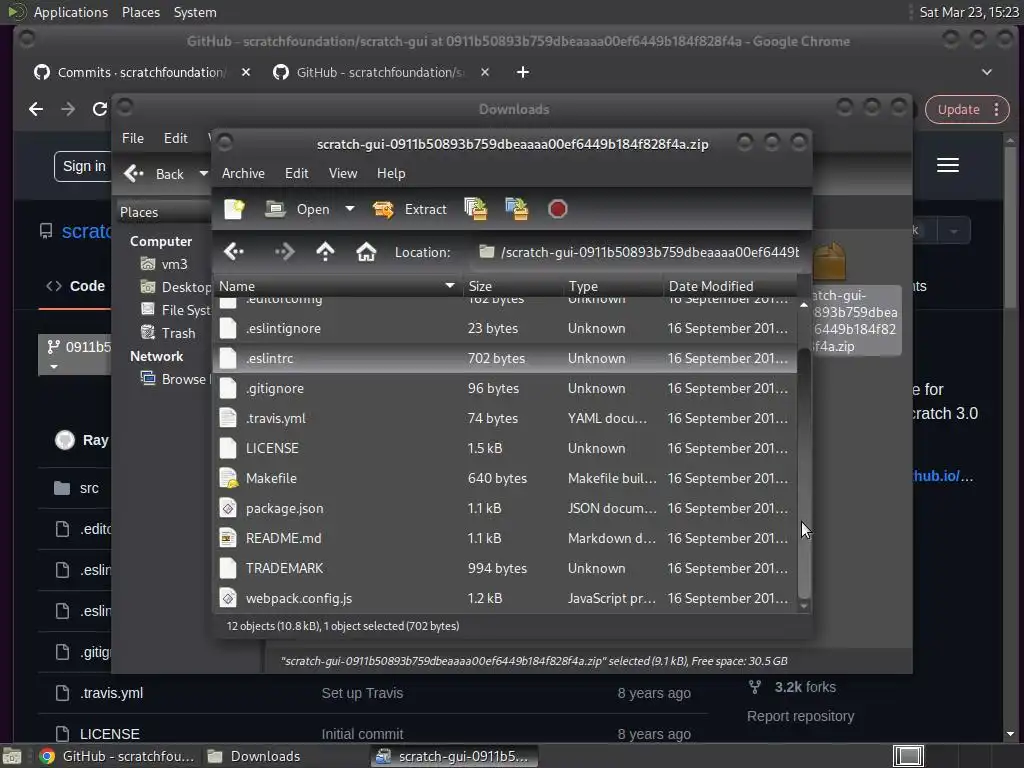Image resolution: width=1024 pixels, height=768 pixels.
Task: Go up one level in archive
Action: (325, 251)
